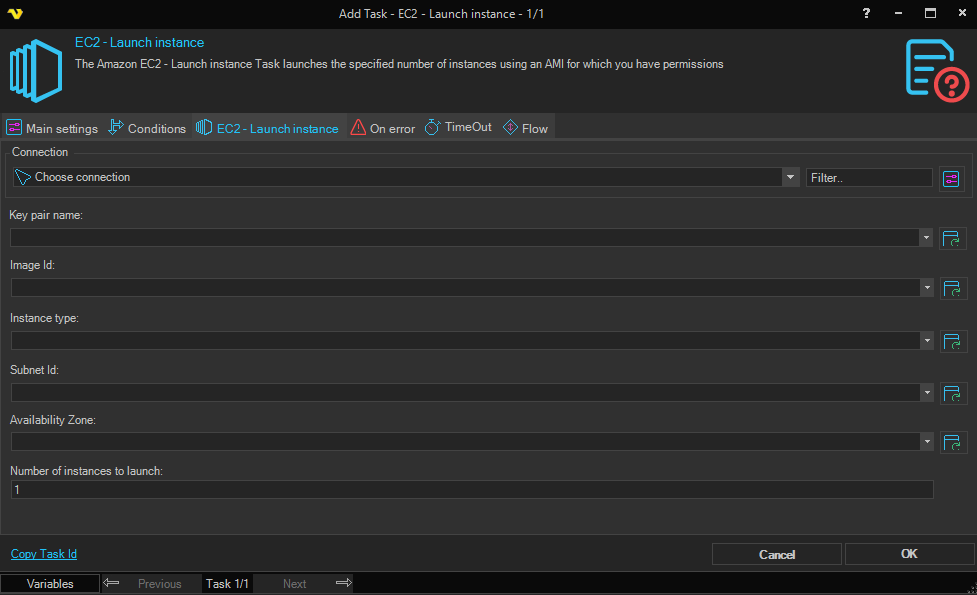Click the Copy Task Id link
The width and height of the screenshot is (977, 595).
[44, 554]
